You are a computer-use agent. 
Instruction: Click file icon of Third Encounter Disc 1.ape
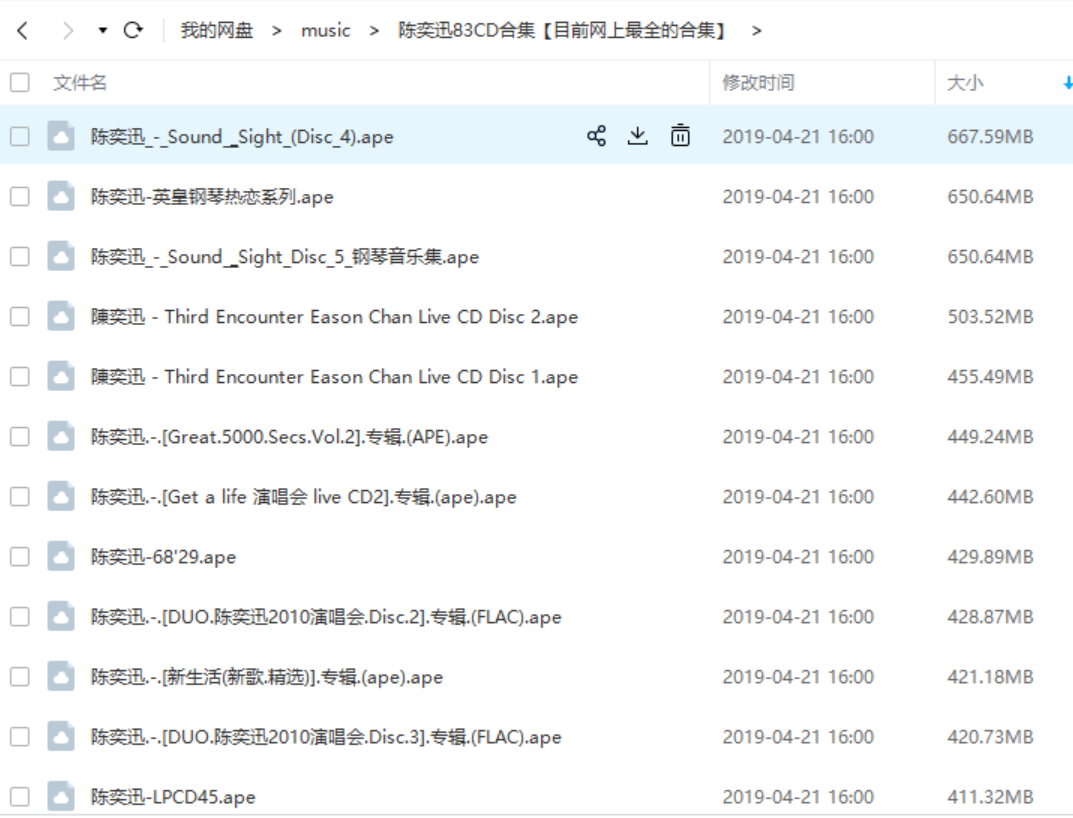(61, 376)
